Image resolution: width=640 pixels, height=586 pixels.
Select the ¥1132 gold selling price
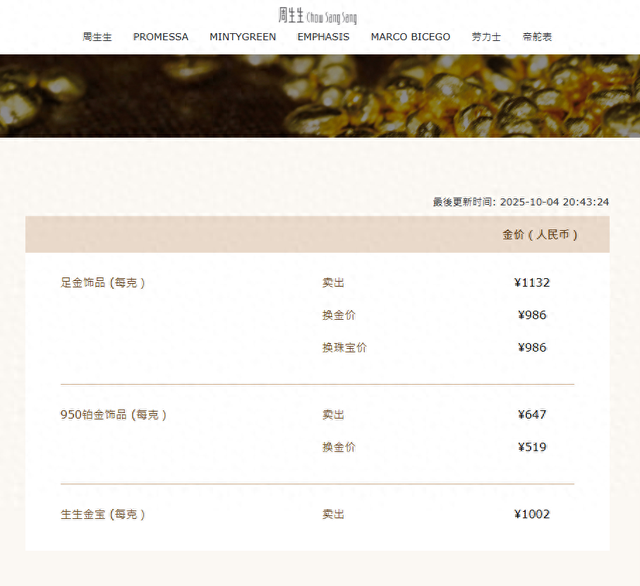(532, 283)
